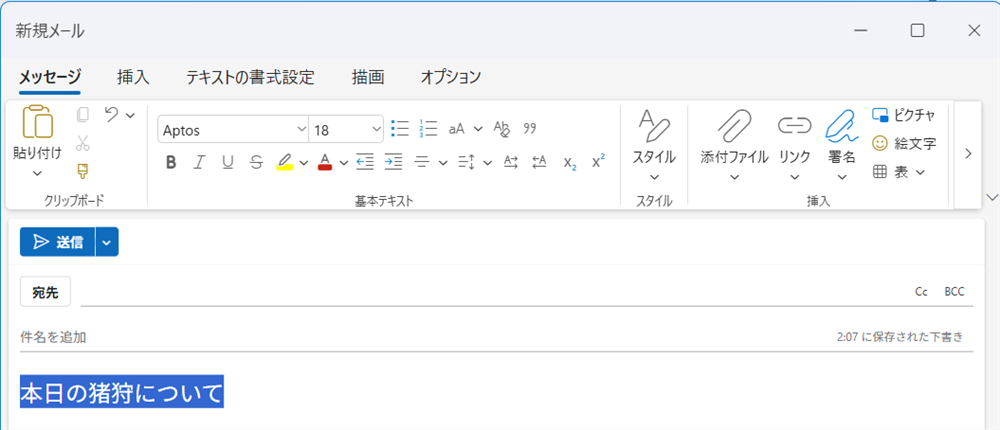Set right-to-left text direction

(x=540, y=161)
